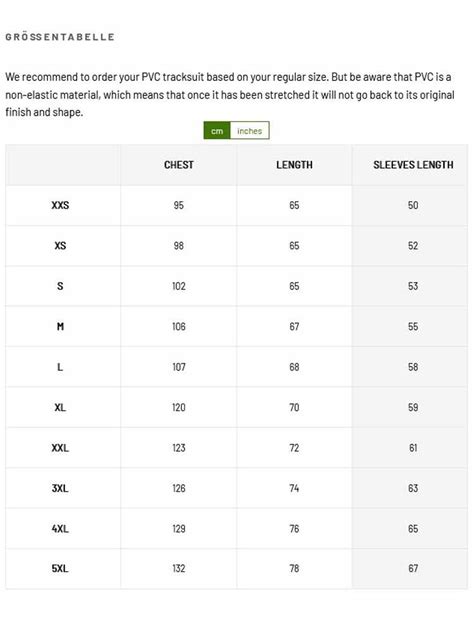
Task: Click the PVC tracksuit recommendation text
Action: point(230,94)
